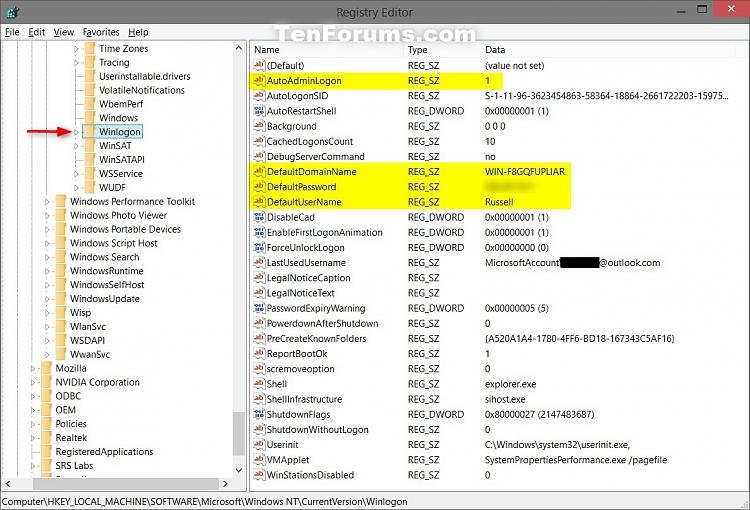Screen dimensions: 750x510
Task: Open the View menu
Action: click(64, 32)
